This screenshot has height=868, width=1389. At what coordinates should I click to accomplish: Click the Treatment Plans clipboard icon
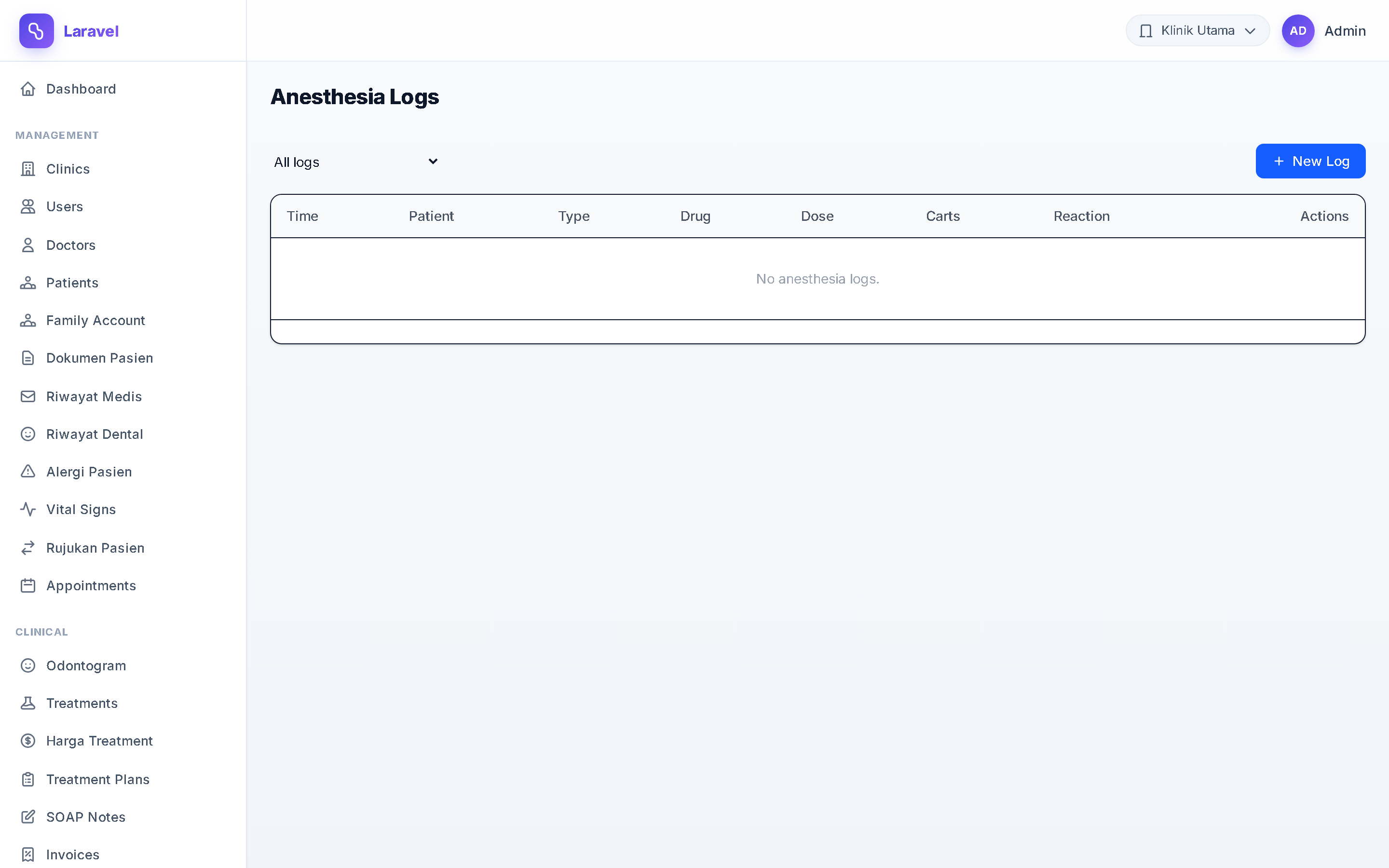click(27, 780)
